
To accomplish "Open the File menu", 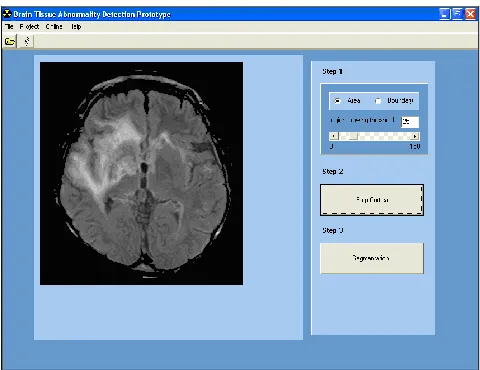I will coord(9,27).
